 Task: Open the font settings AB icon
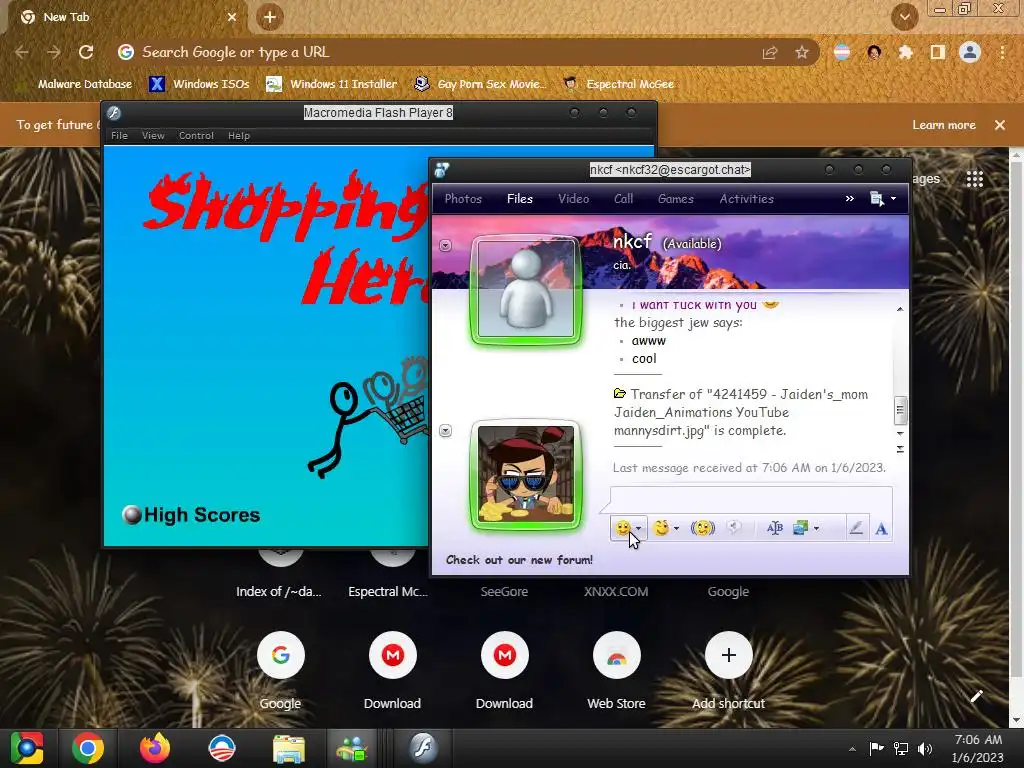775,528
